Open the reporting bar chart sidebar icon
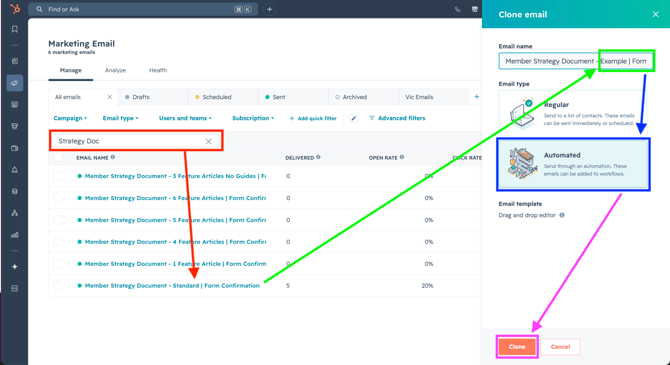The image size is (670, 365). tap(15, 235)
